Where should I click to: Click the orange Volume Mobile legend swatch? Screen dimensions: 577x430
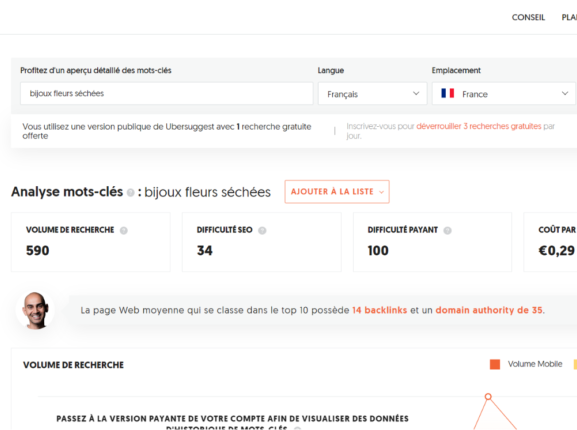coord(495,364)
